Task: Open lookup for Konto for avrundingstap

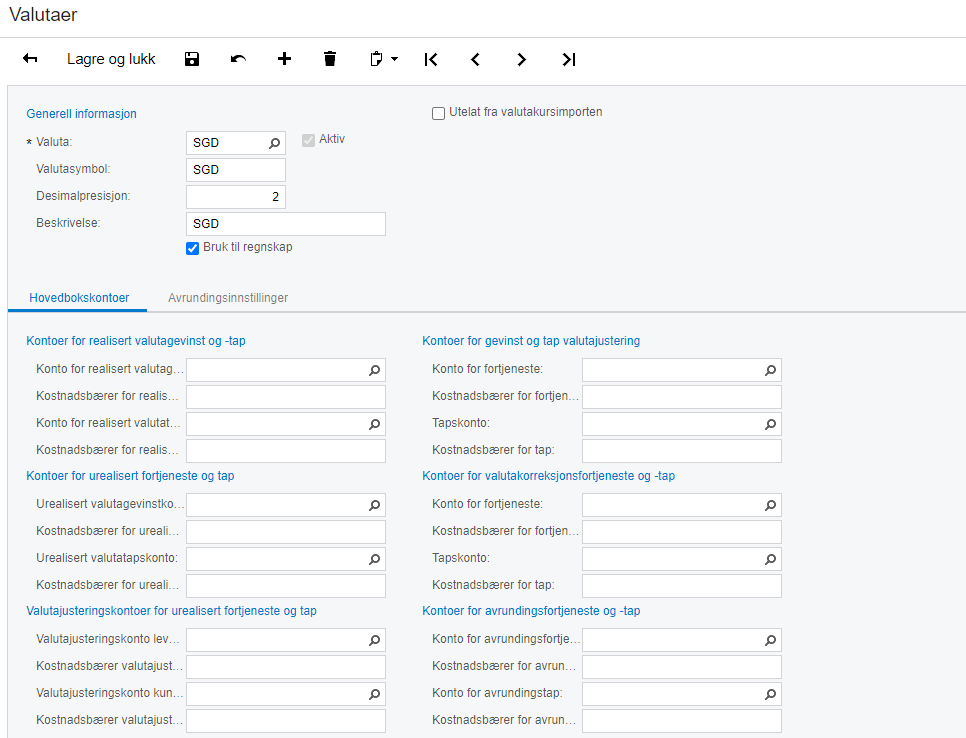Action: click(x=770, y=694)
